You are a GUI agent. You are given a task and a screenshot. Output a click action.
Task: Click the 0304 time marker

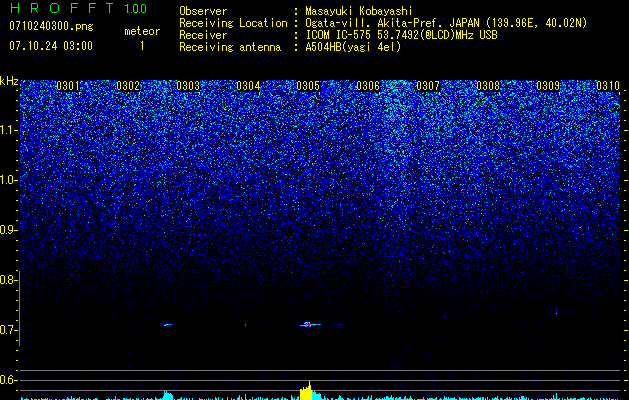pos(248,86)
